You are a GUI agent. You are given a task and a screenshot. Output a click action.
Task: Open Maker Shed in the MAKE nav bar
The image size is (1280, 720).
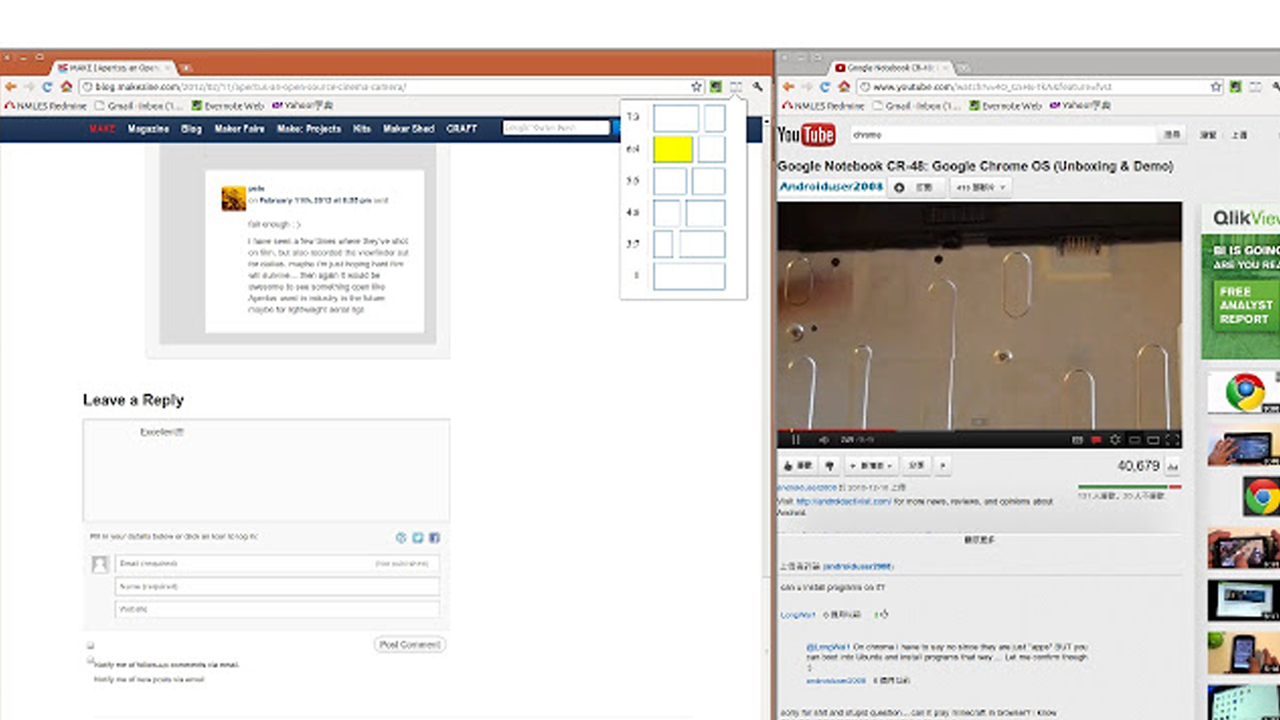pos(409,129)
